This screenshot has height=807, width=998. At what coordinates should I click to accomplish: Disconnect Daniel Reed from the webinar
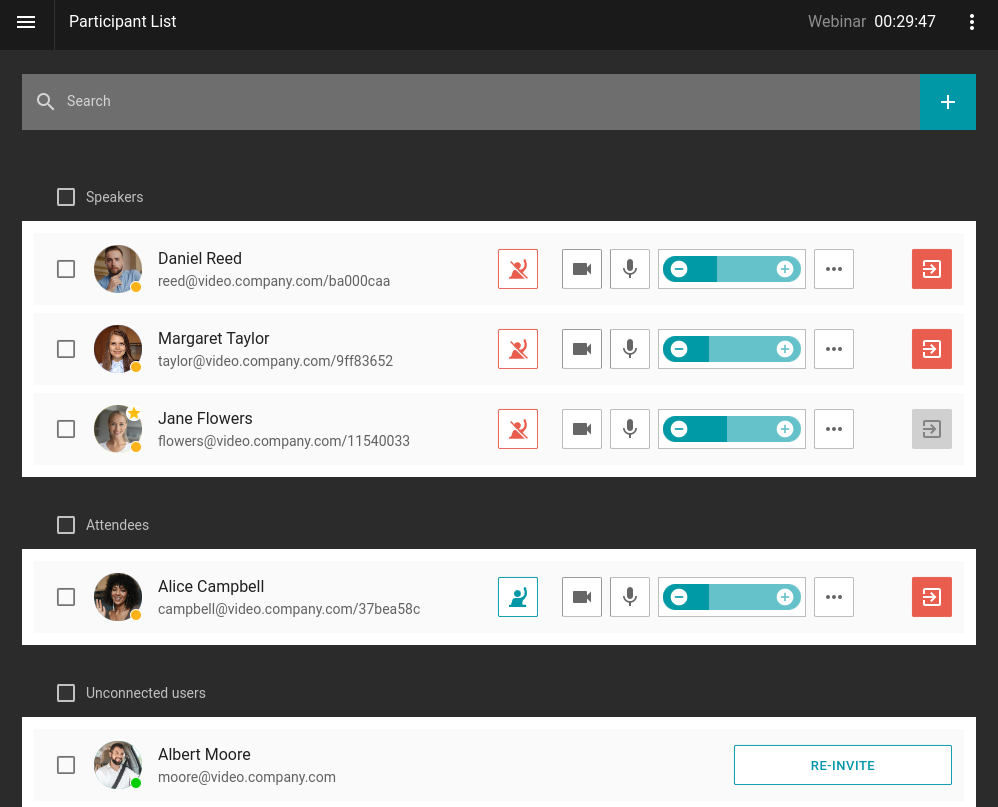coord(931,269)
